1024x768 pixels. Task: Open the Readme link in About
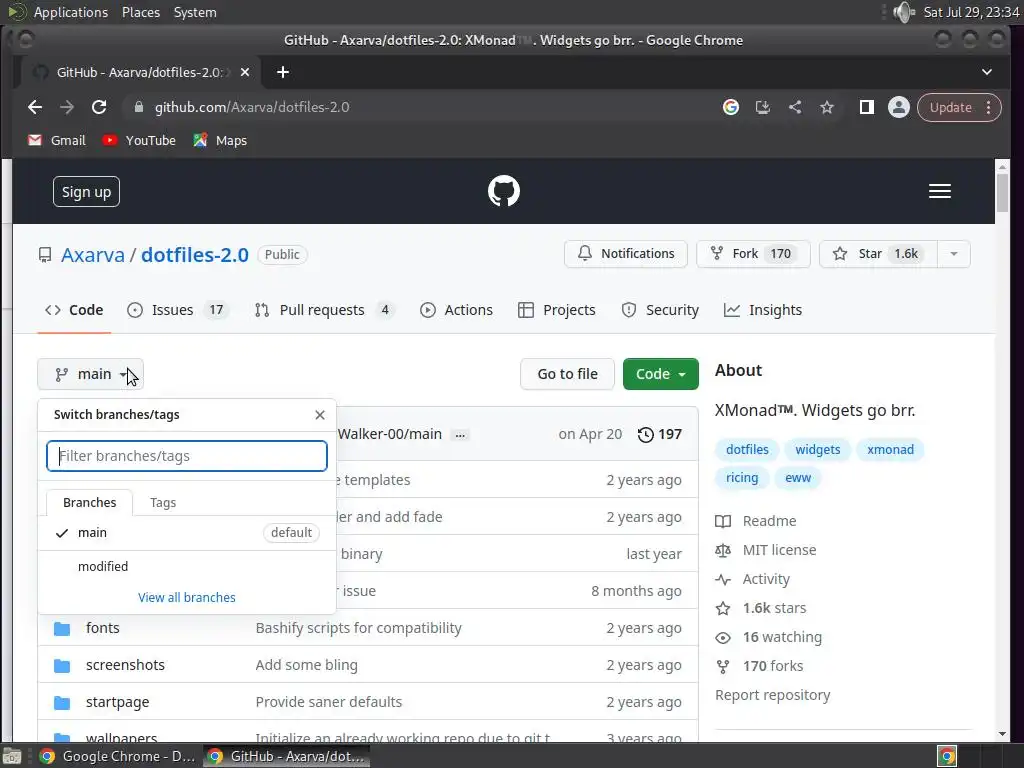tap(756, 521)
